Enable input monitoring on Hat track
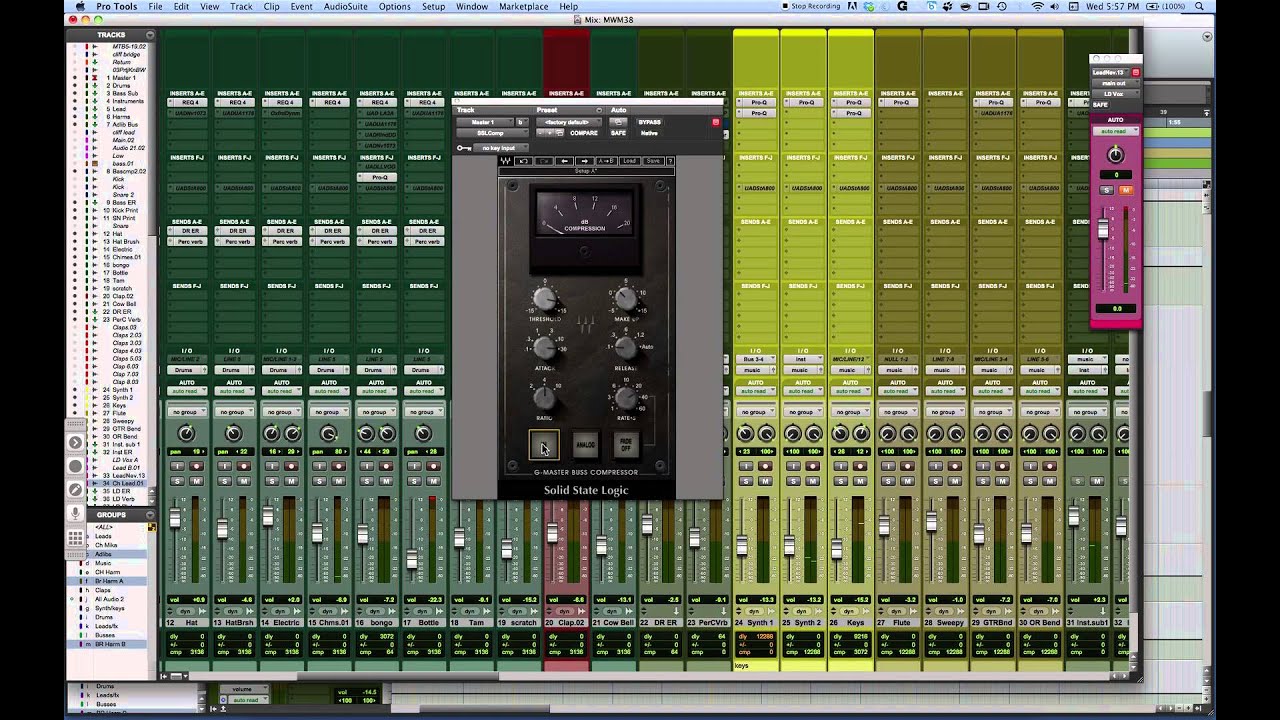Viewport: 1280px width, 720px height. [x=177, y=466]
